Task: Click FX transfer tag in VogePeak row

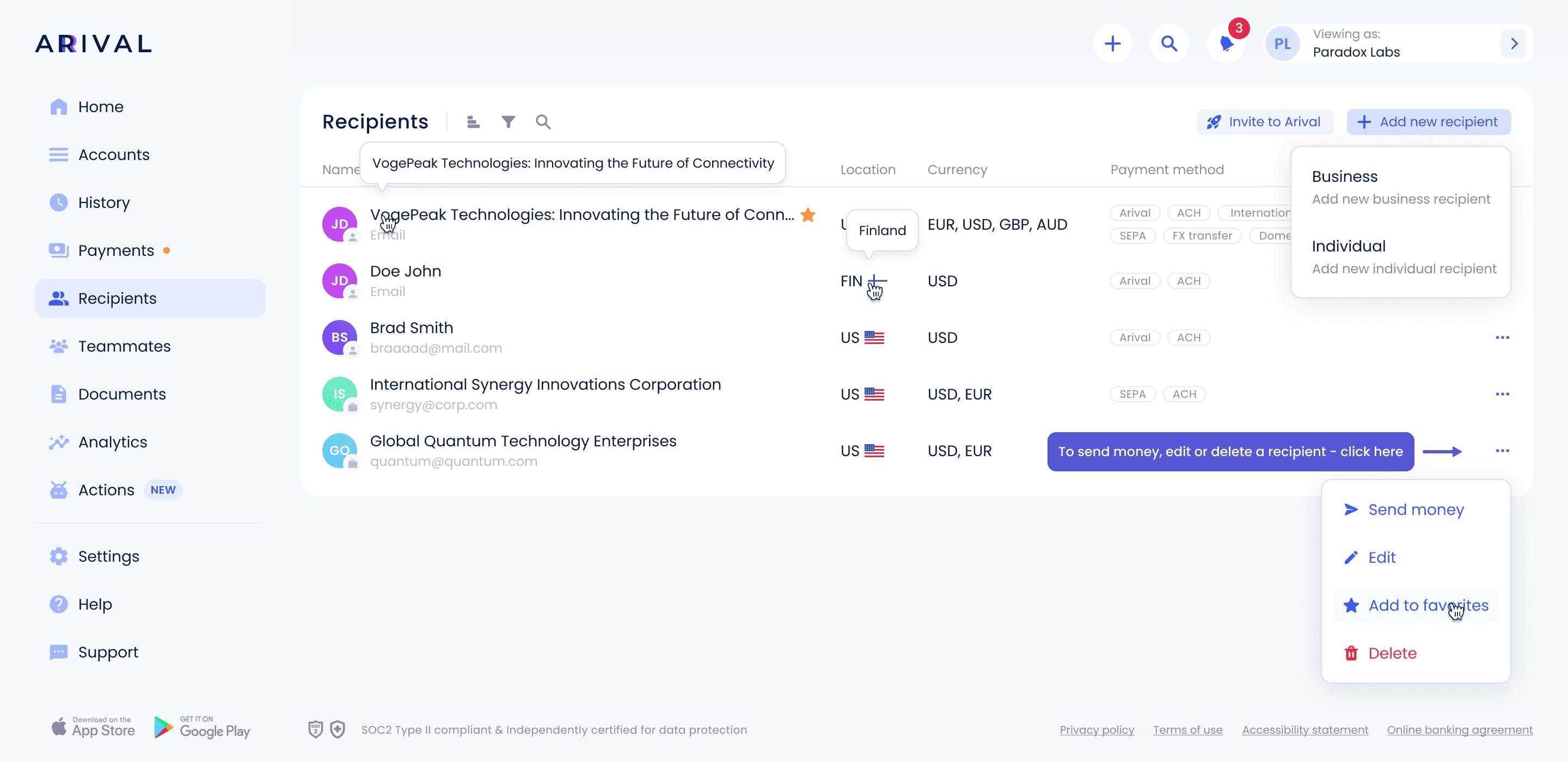Action: pyautogui.click(x=1202, y=236)
